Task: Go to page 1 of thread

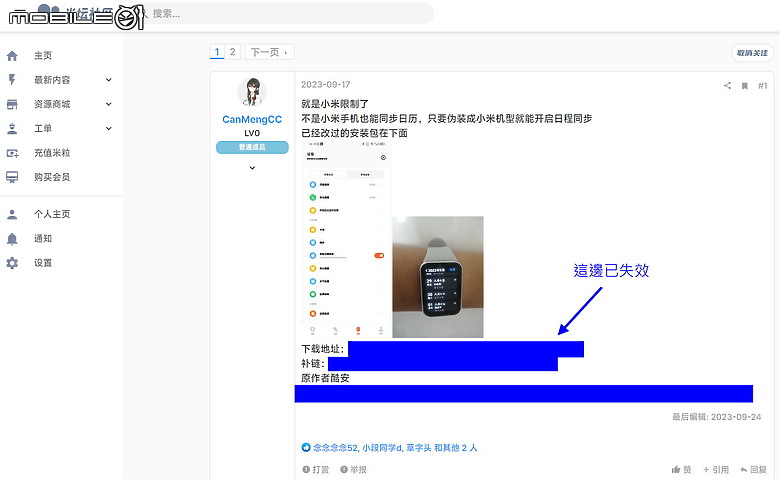Action: (x=217, y=52)
